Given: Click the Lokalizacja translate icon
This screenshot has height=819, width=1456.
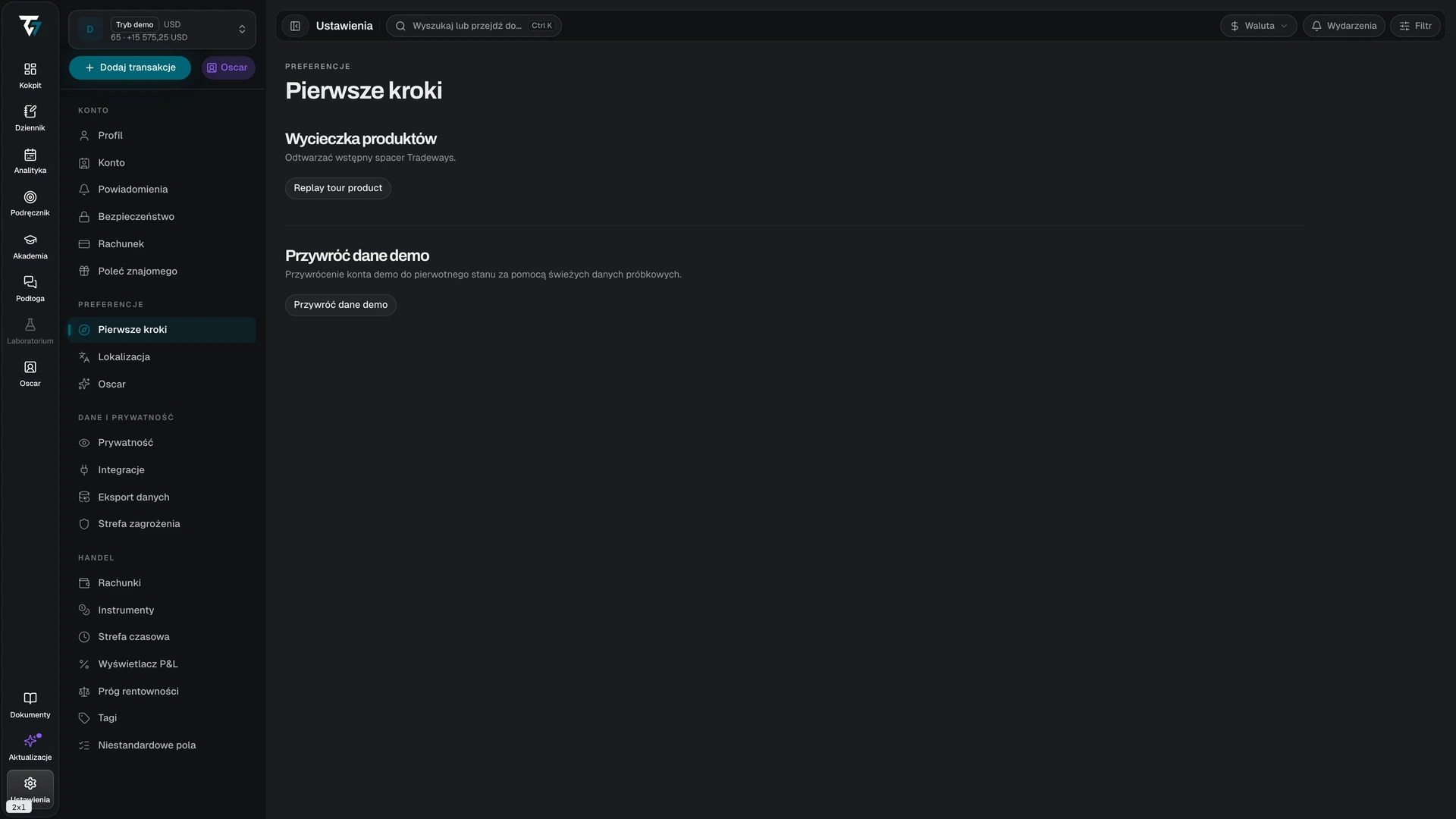Looking at the screenshot, I should click(84, 357).
